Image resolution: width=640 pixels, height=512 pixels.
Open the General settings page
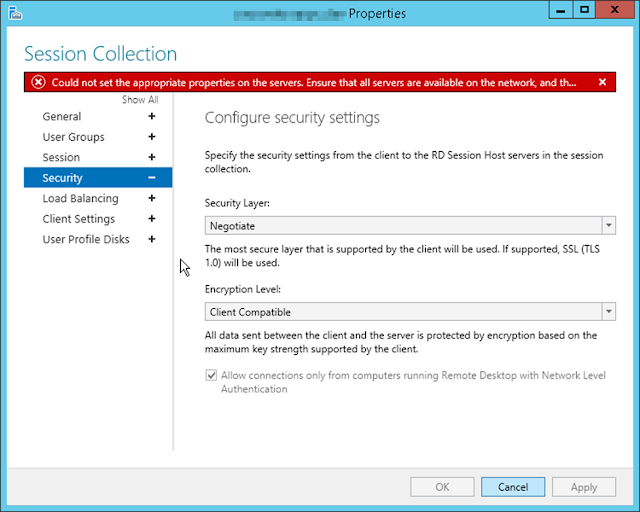tap(62, 116)
